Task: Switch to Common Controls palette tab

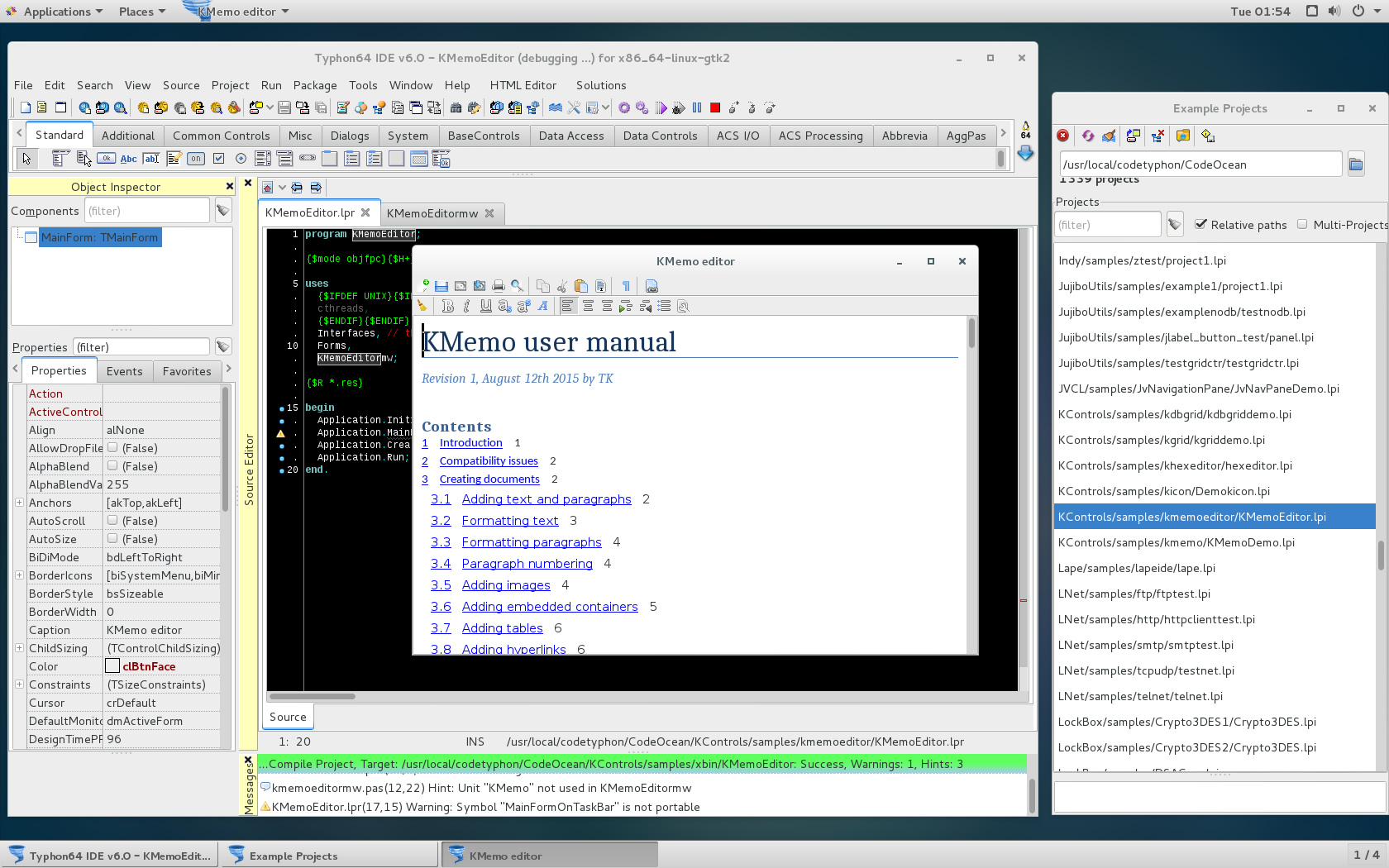Action: pos(221,136)
